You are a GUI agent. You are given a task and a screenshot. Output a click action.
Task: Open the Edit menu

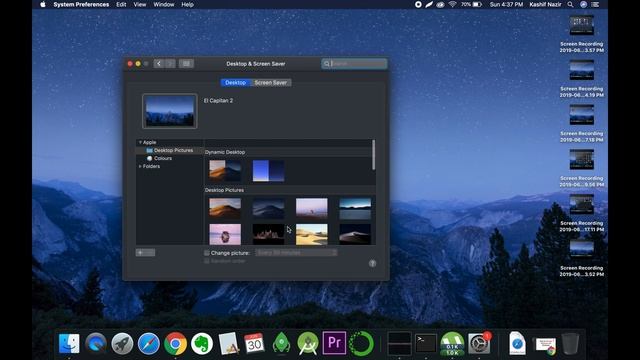click(x=121, y=4)
